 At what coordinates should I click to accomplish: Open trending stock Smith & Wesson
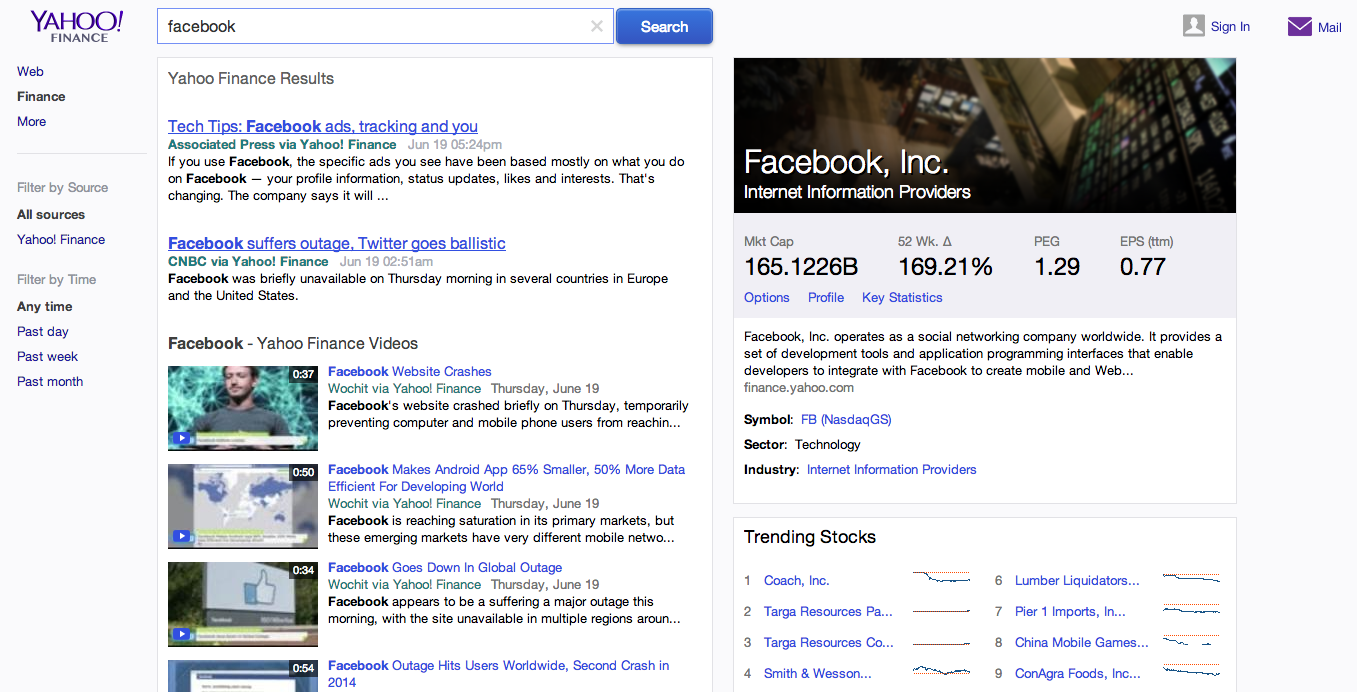tap(818, 673)
